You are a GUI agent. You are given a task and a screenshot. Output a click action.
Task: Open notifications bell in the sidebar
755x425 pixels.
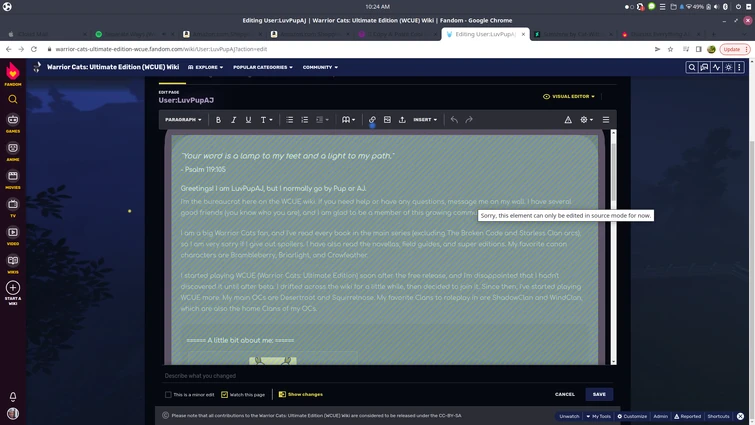point(13,397)
